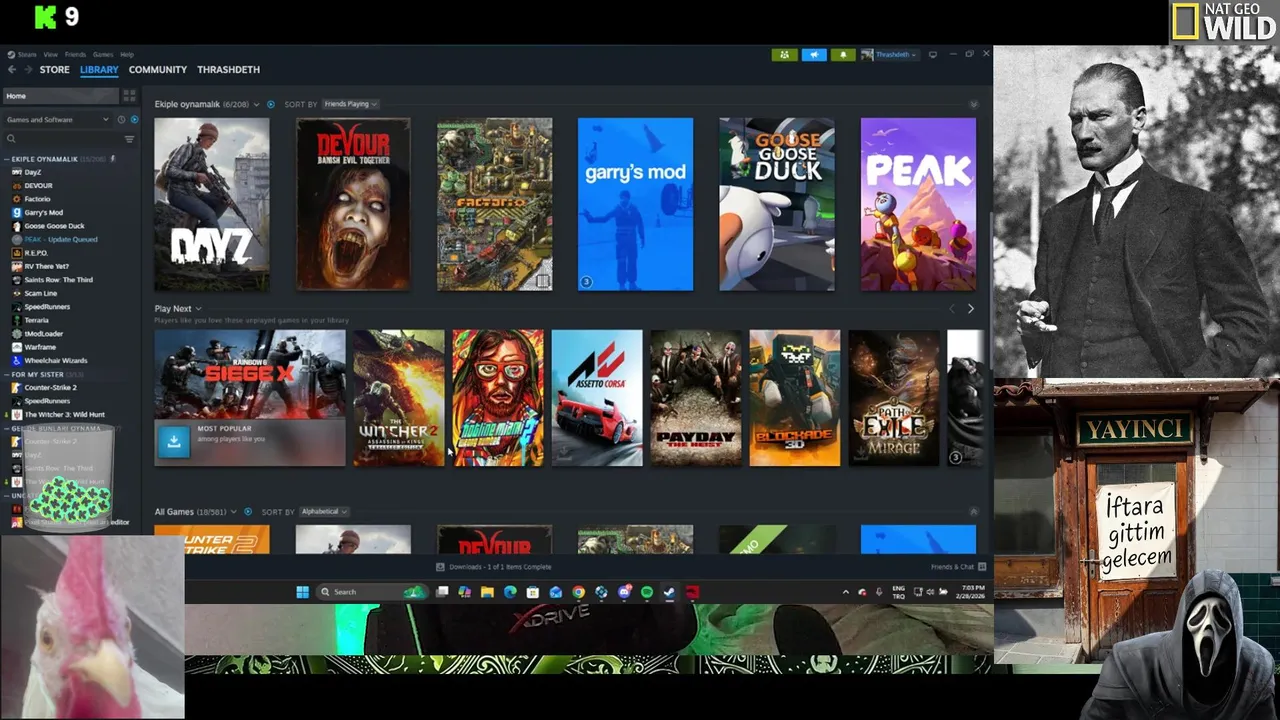Open the collections grid view icon
1280x720 pixels.
coord(129,95)
